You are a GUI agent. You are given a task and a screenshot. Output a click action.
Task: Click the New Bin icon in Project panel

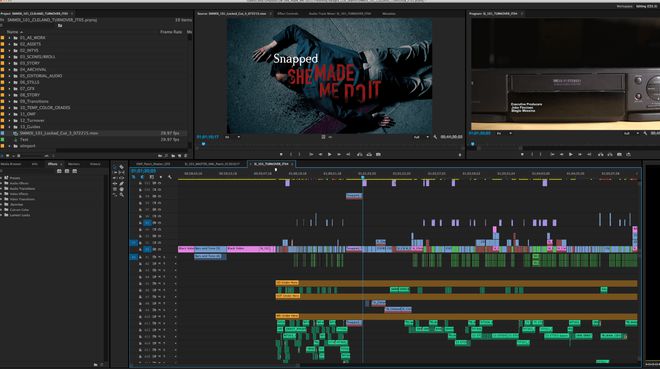pyautogui.click(x=173, y=156)
